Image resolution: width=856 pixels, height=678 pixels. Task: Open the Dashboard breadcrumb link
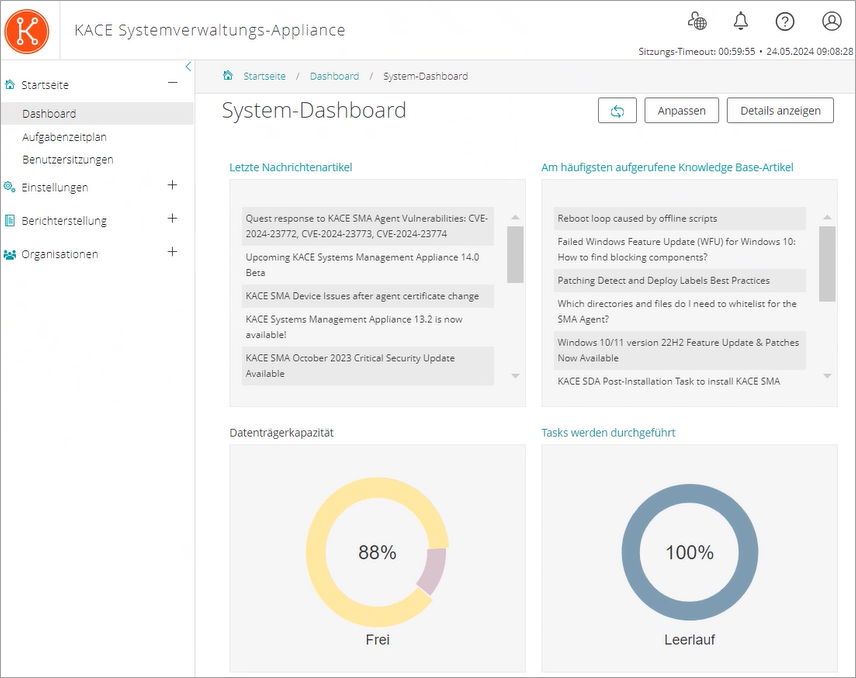pos(334,76)
